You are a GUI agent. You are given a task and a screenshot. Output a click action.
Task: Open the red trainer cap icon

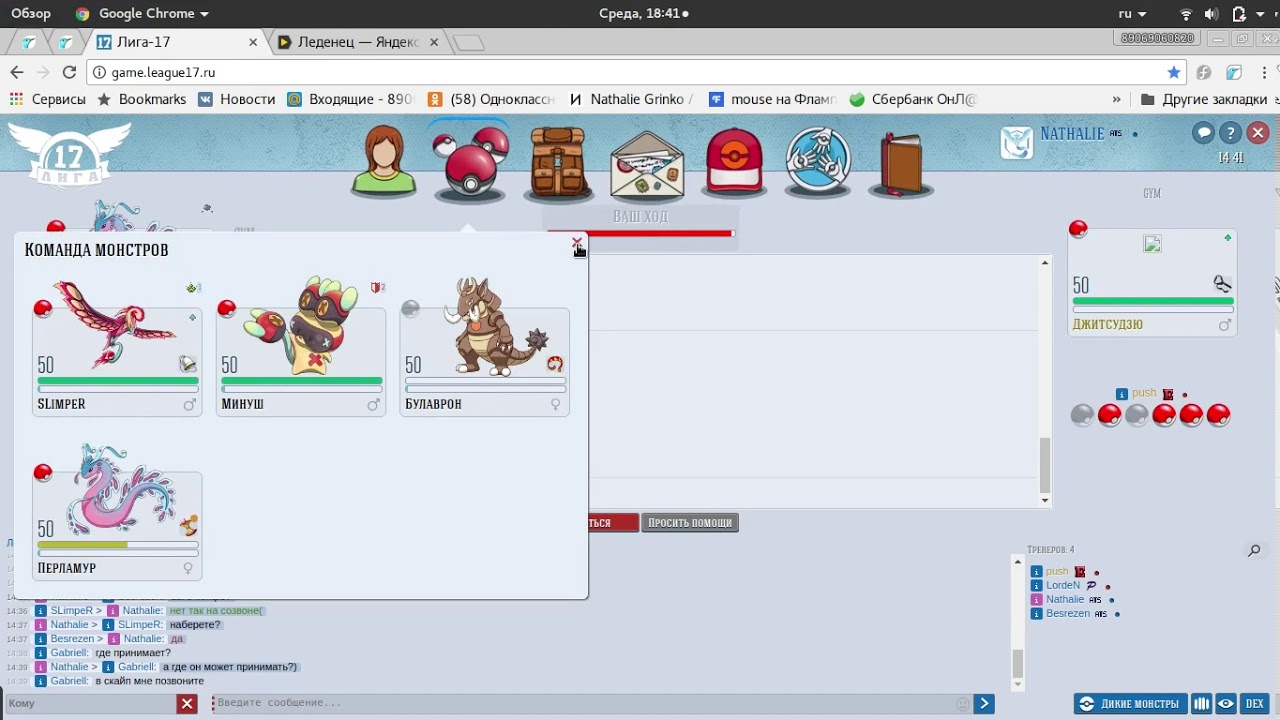(x=735, y=160)
